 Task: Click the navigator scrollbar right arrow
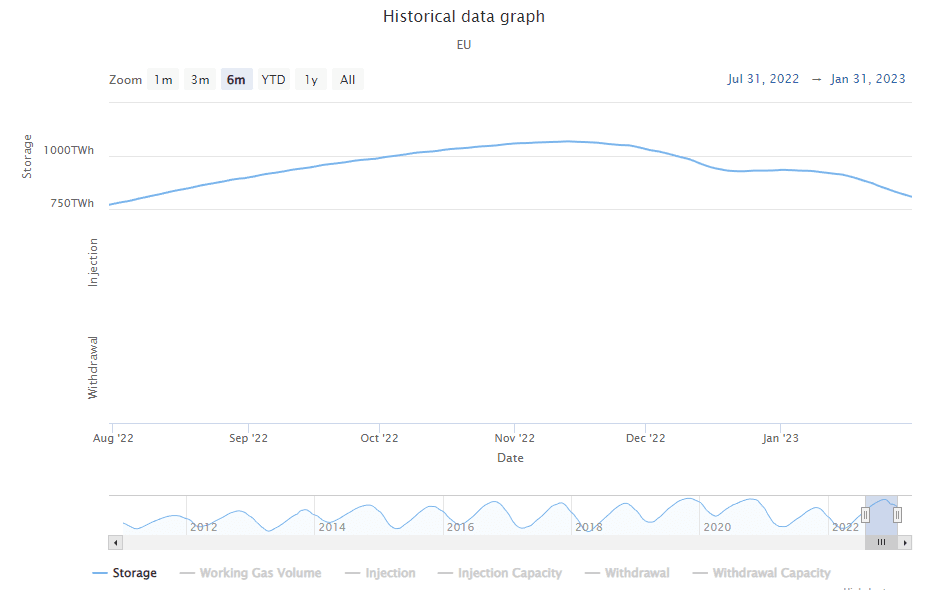(x=905, y=542)
